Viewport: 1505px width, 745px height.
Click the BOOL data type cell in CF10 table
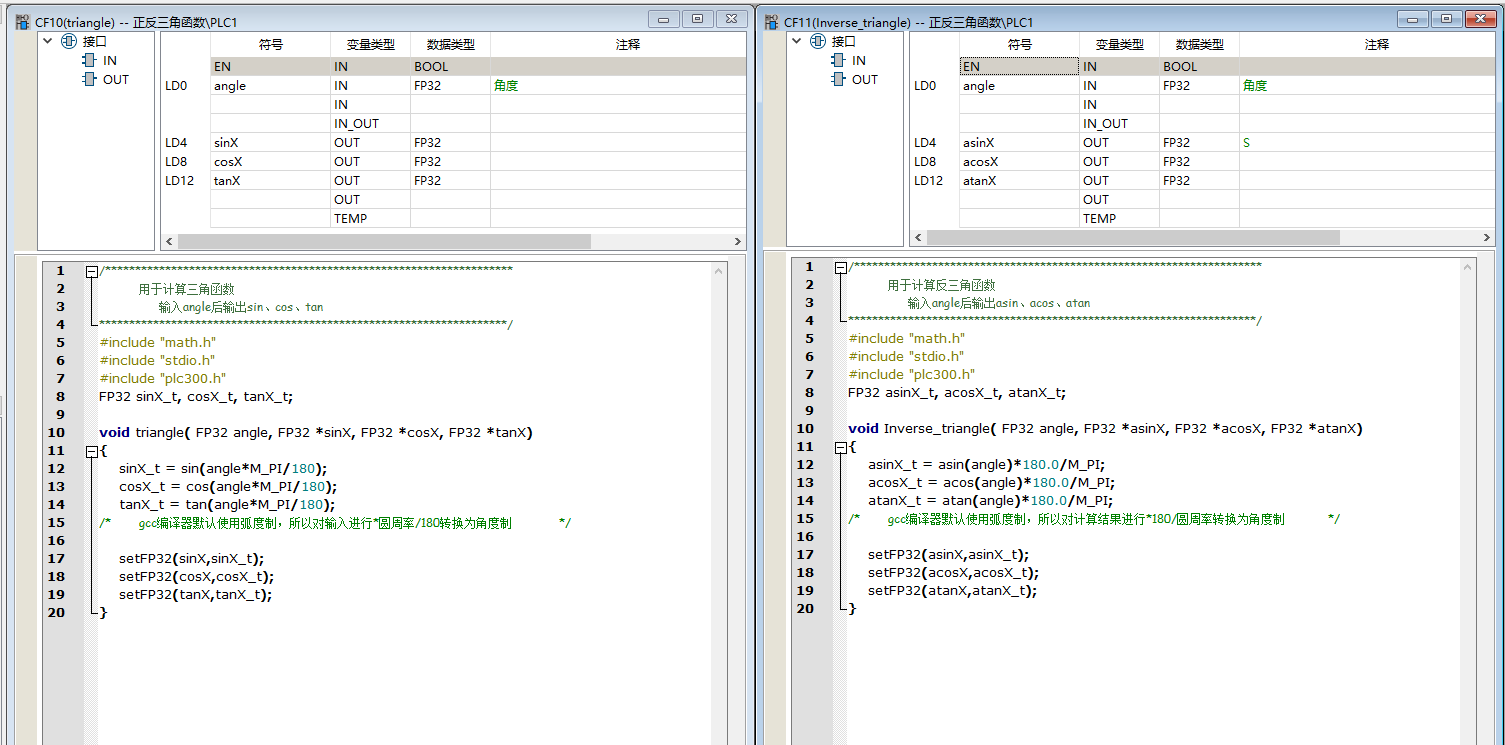[450, 67]
